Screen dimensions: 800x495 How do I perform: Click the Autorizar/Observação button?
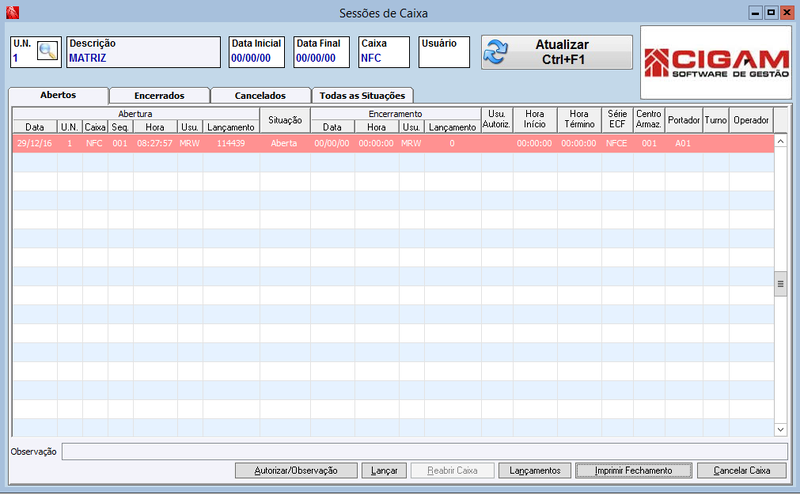click(x=296, y=471)
